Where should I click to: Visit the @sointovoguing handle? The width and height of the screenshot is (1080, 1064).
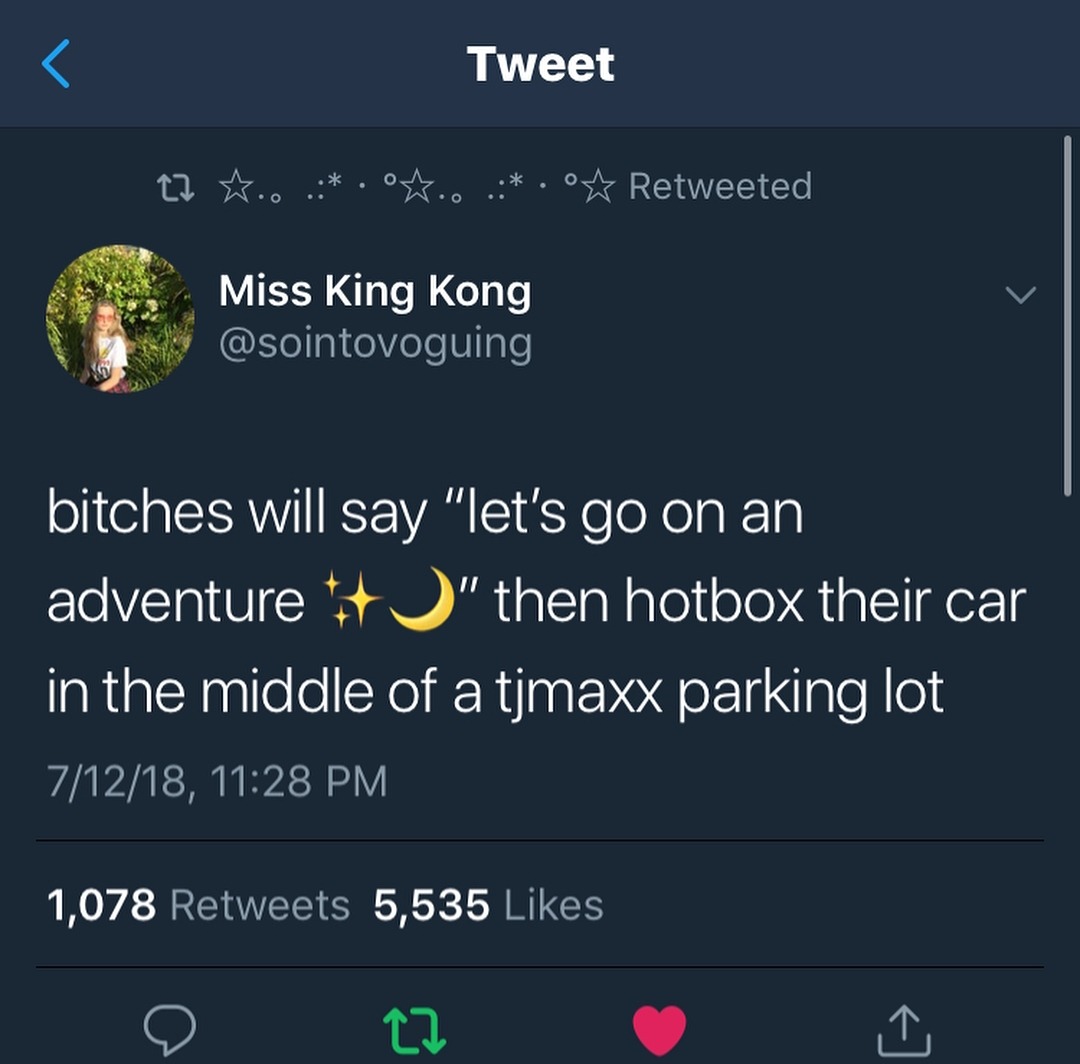(x=375, y=344)
